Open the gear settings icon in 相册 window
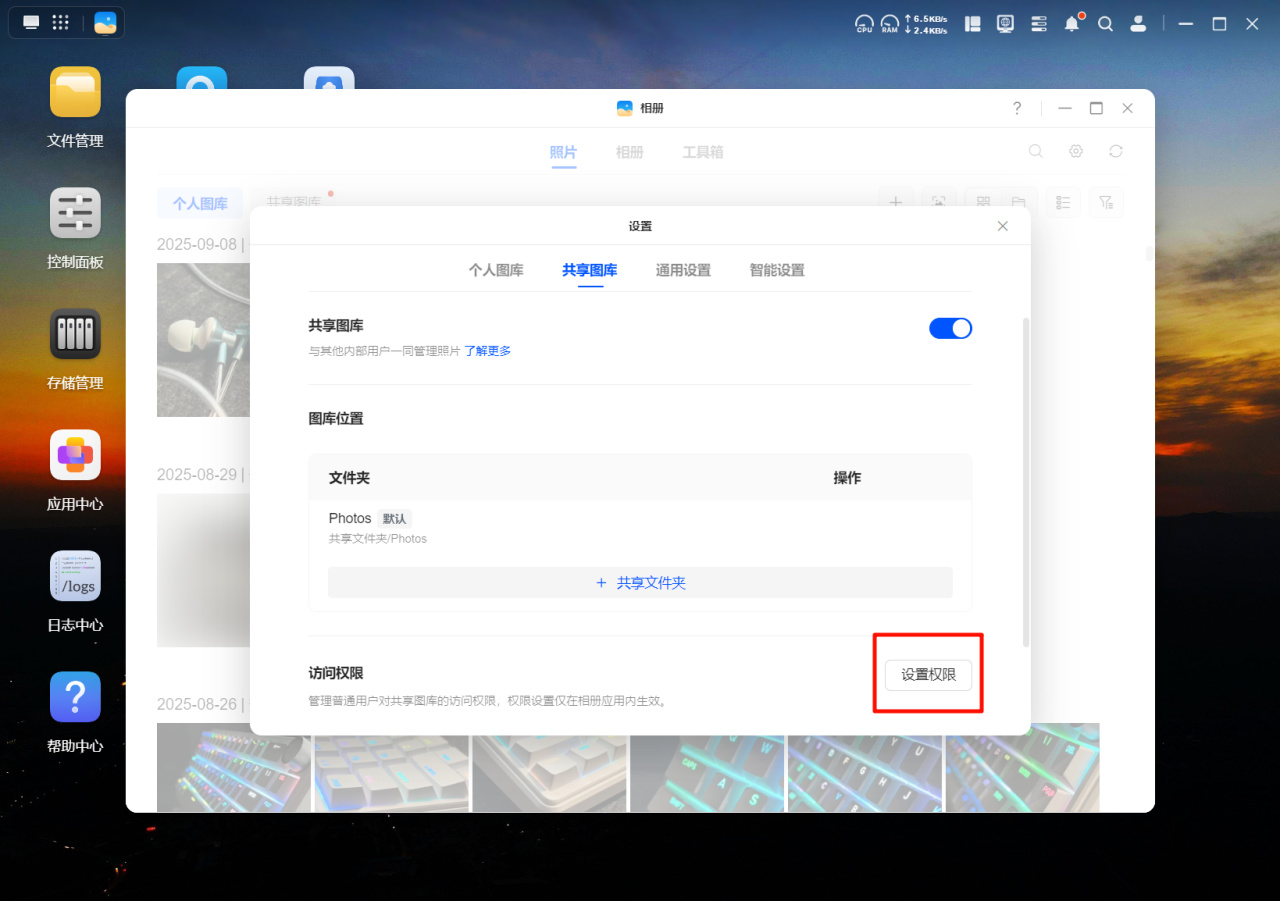 point(1076,151)
